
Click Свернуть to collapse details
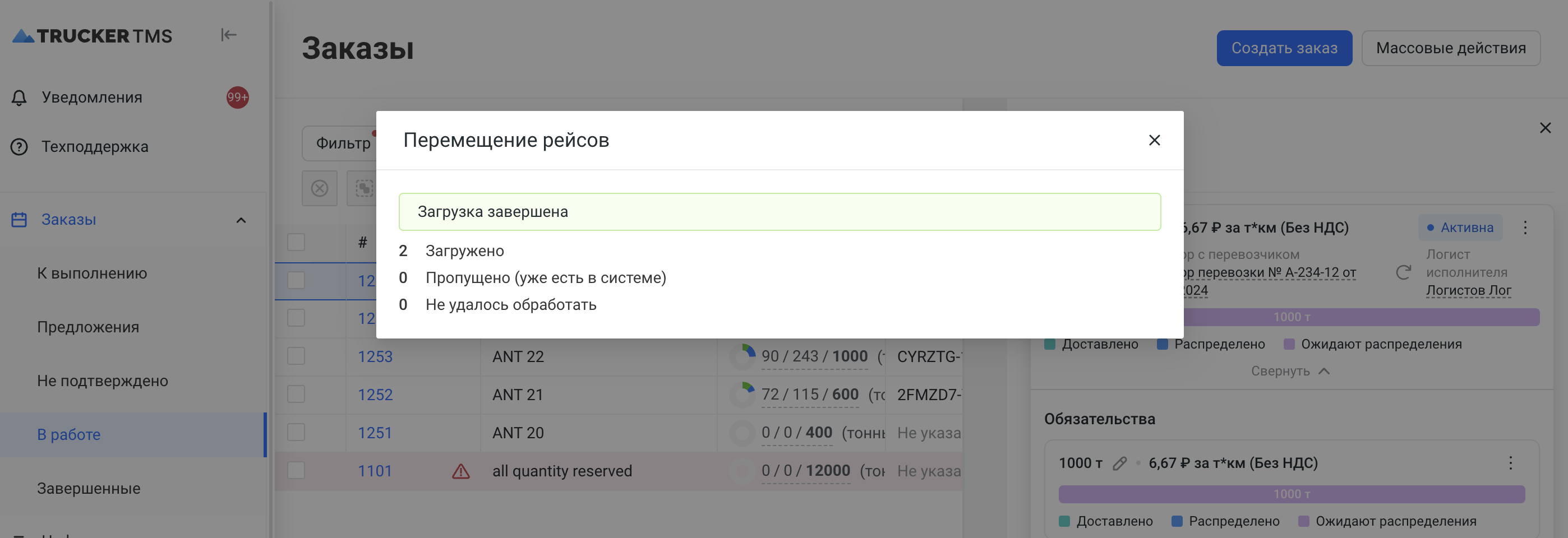click(x=1290, y=371)
